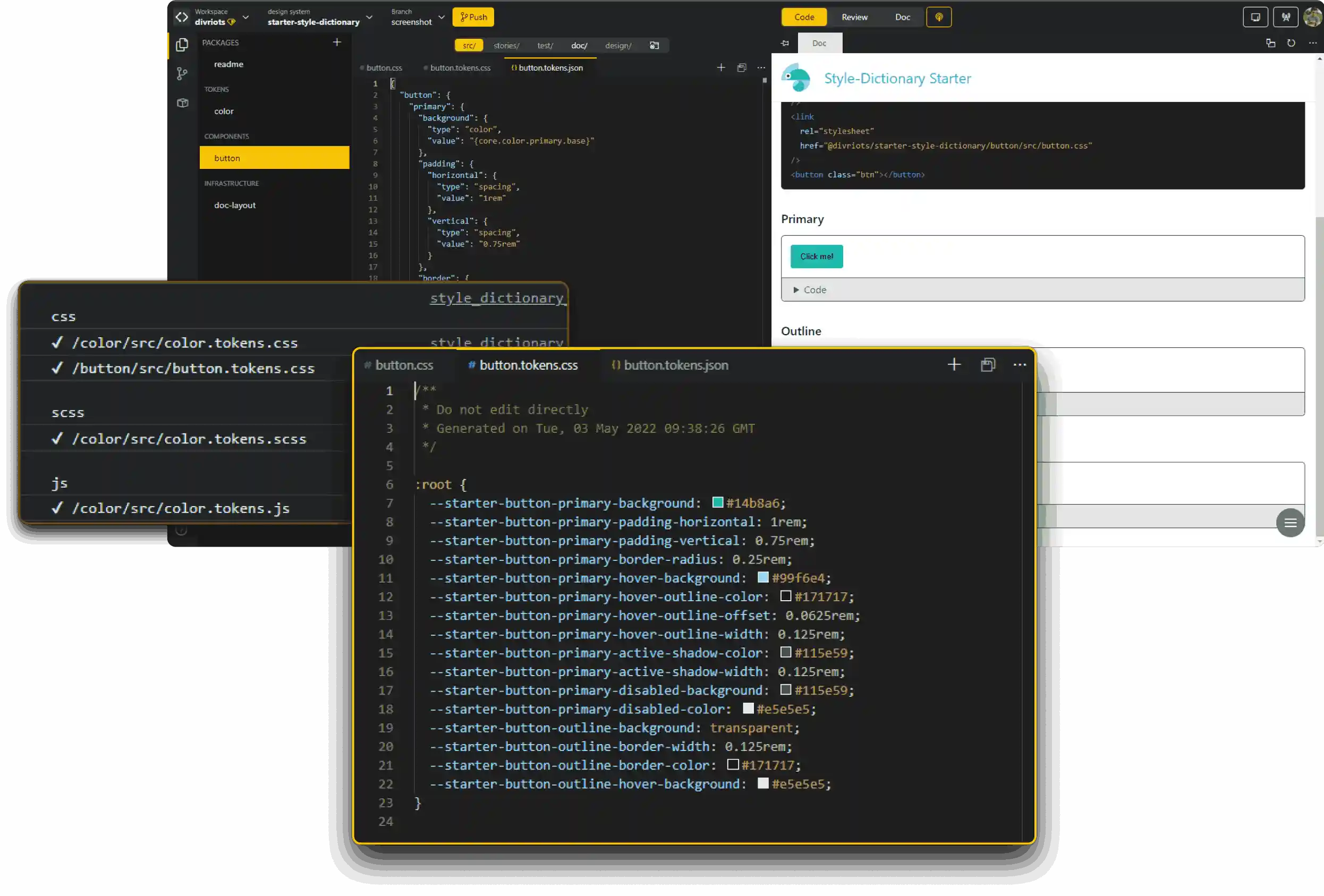
Task: Open the button.css editor tab
Action: [404, 365]
